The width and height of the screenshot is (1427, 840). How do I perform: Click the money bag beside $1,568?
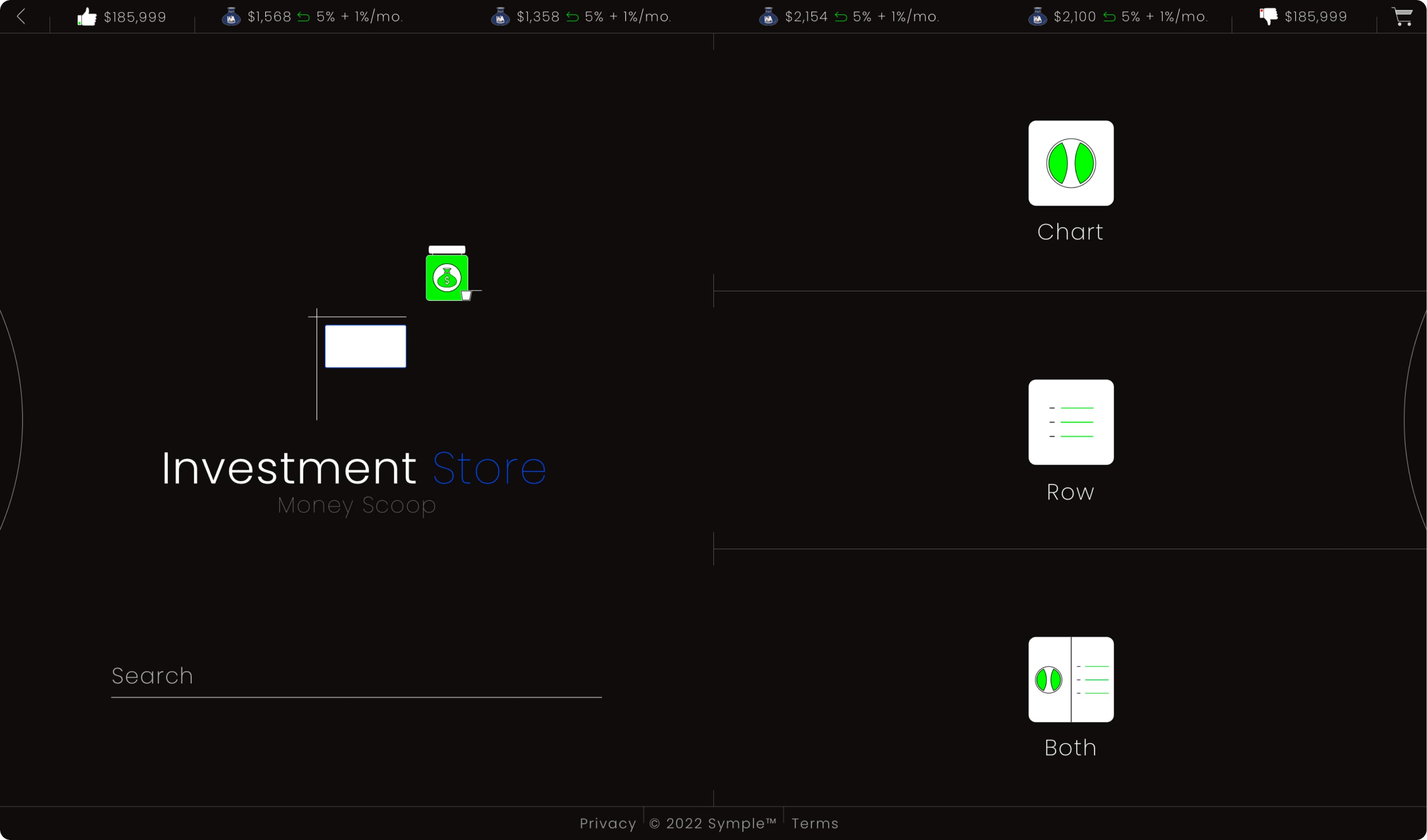[x=231, y=17]
